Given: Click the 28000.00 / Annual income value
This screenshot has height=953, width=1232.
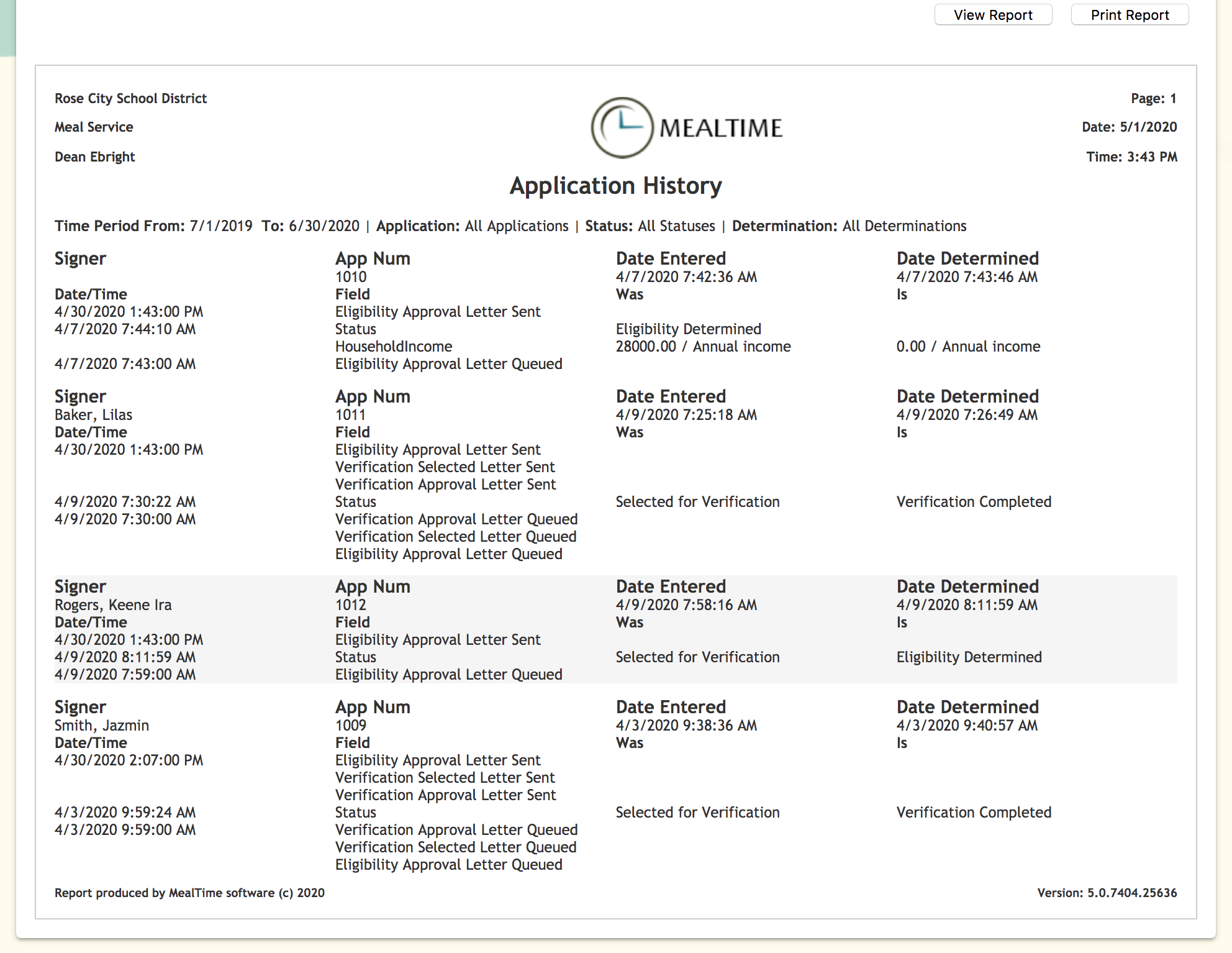Looking at the screenshot, I should pyautogui.click(x=703, y=346).
